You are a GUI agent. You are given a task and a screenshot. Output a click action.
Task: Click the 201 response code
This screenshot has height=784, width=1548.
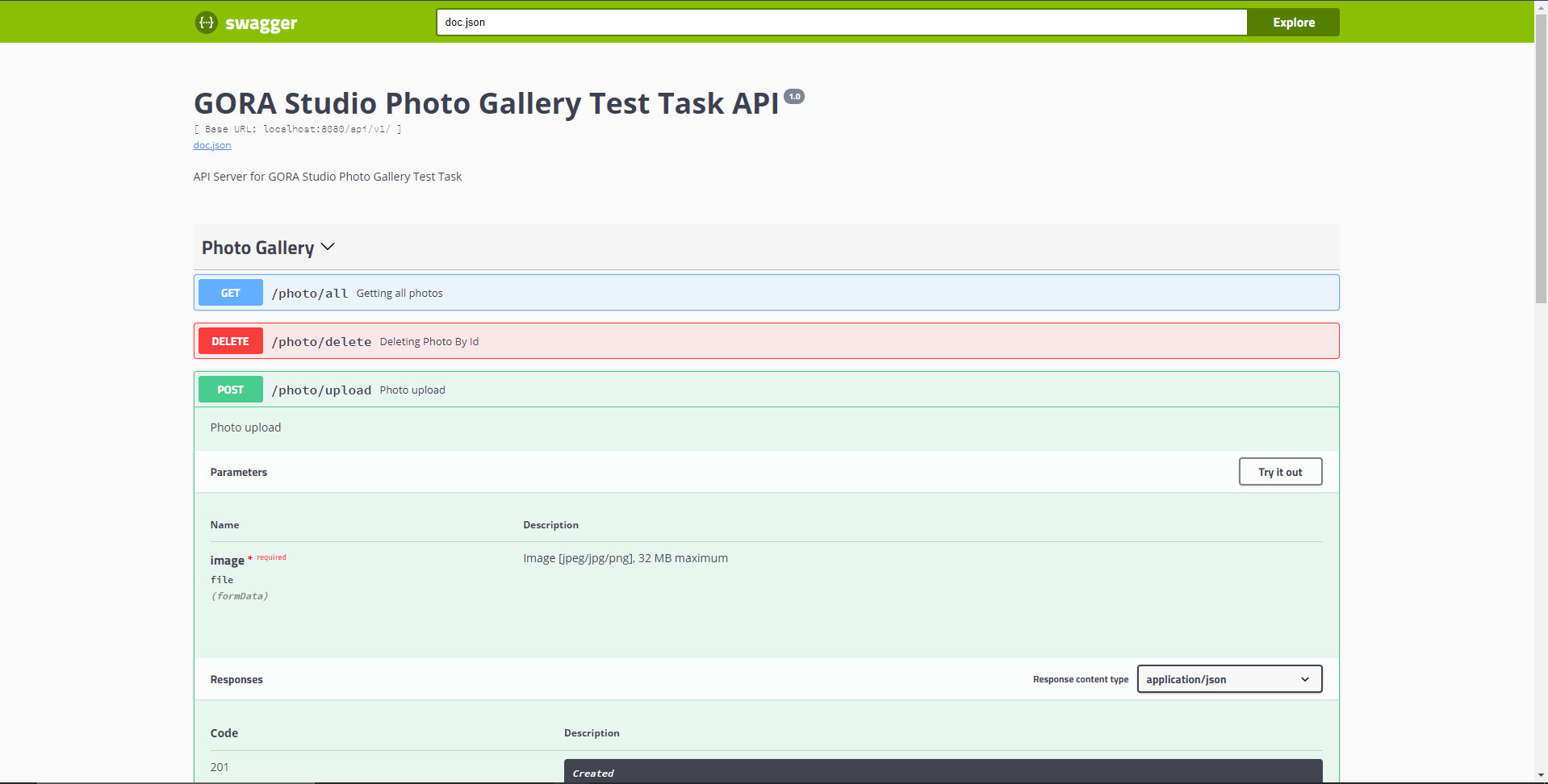click(220, 767)
